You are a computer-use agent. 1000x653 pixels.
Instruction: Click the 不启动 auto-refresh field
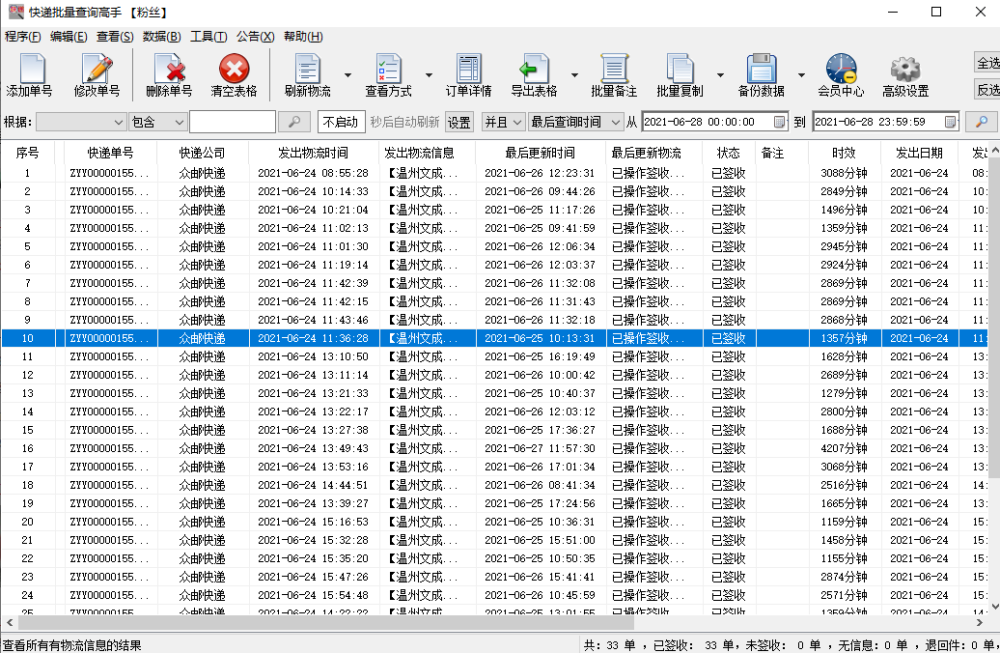point(341,122)
